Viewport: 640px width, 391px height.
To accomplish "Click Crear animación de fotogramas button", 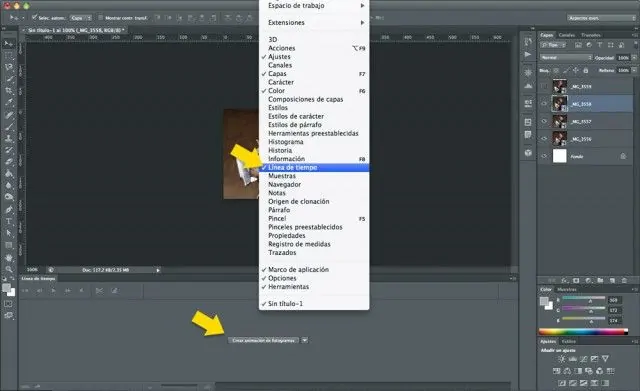I will (264, 340).
